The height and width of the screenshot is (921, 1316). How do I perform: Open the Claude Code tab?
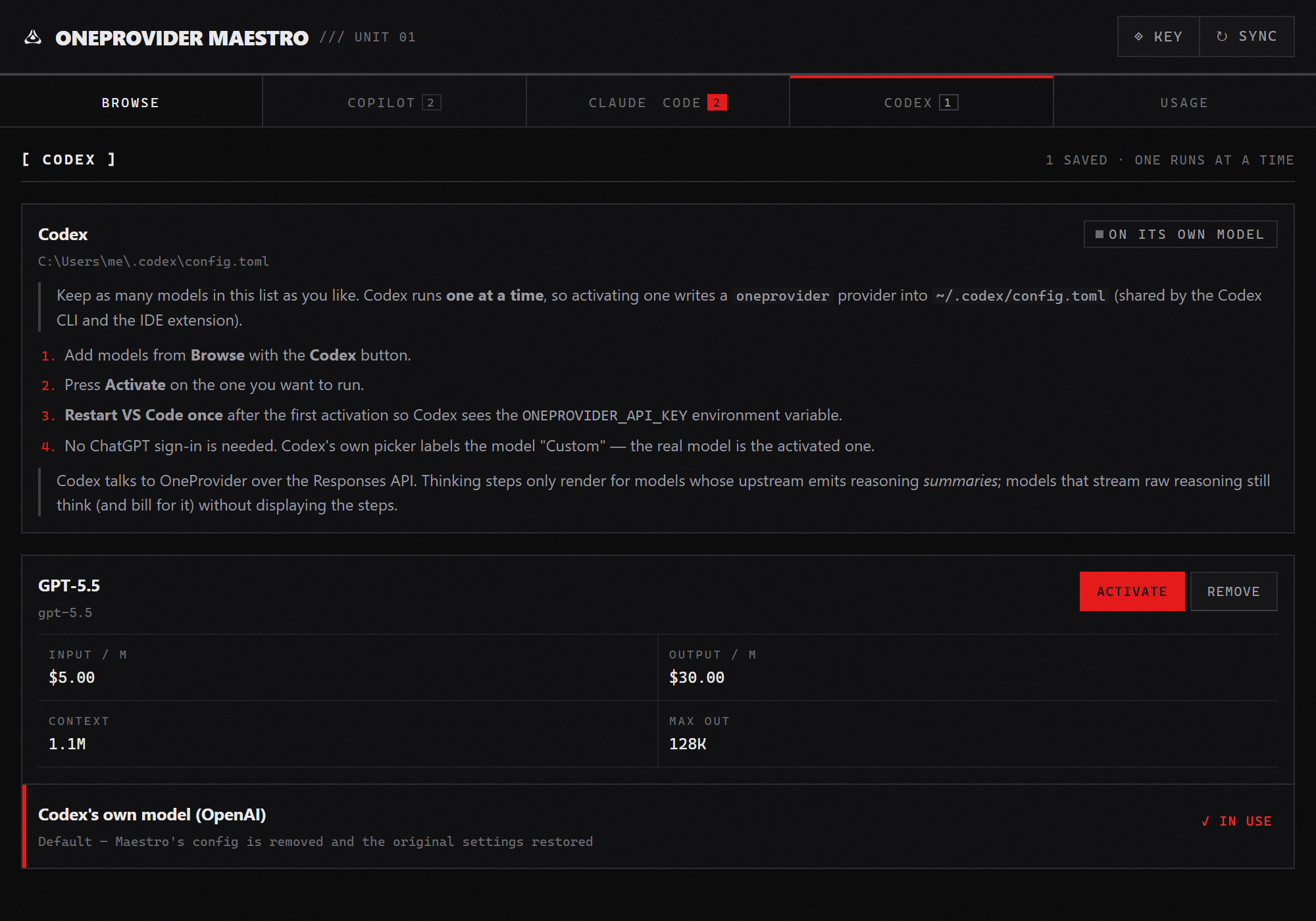[x=658, y=103]
